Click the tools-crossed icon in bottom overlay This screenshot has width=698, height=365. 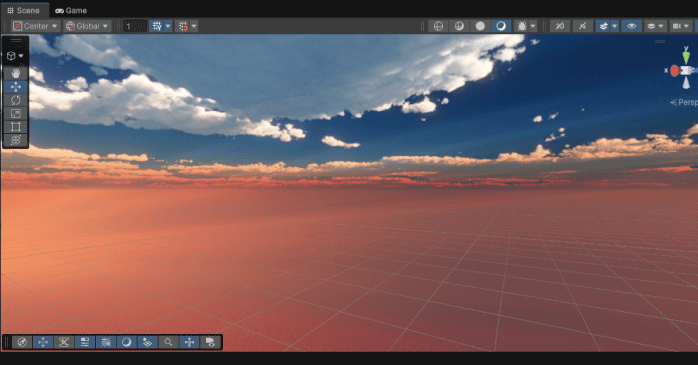[64, 342]
